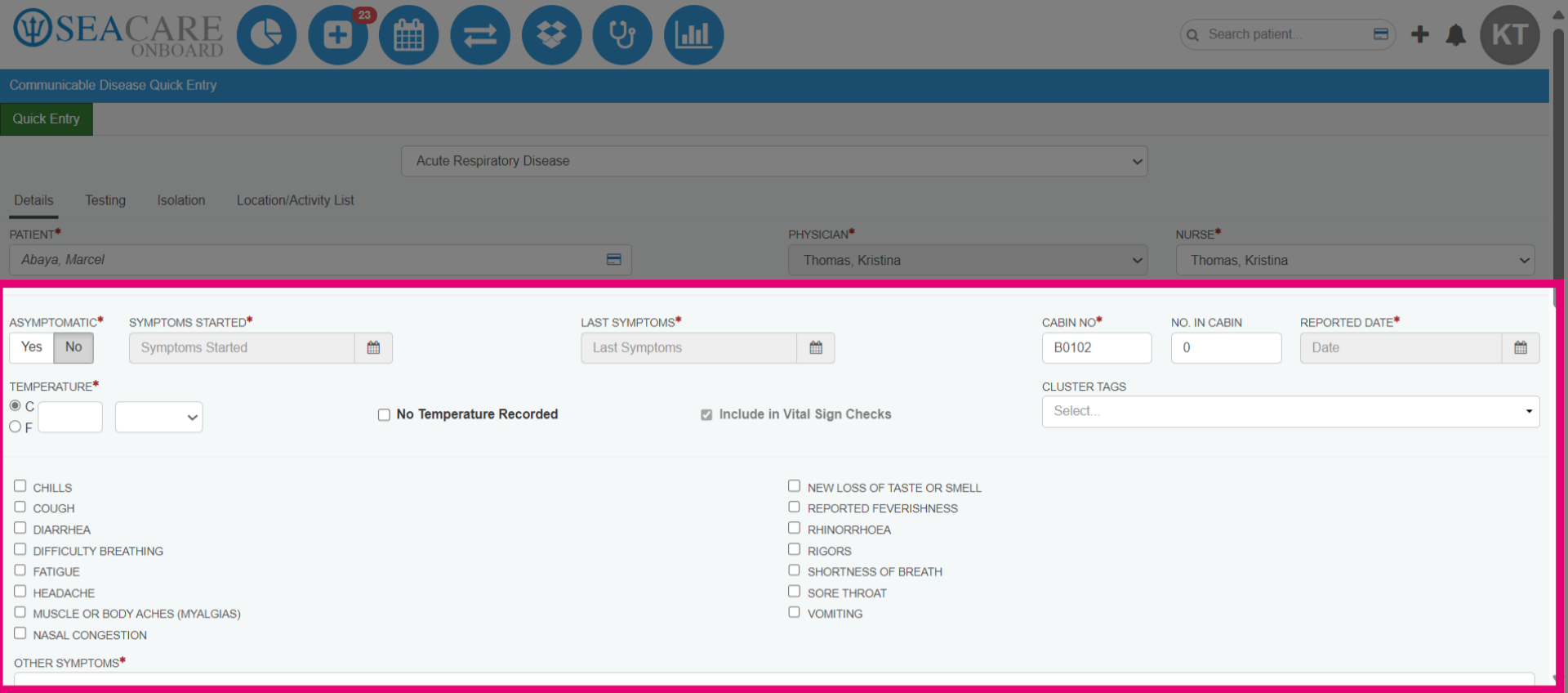
Task: Open the KT user avatar
Action: (x=1510, y=35)
